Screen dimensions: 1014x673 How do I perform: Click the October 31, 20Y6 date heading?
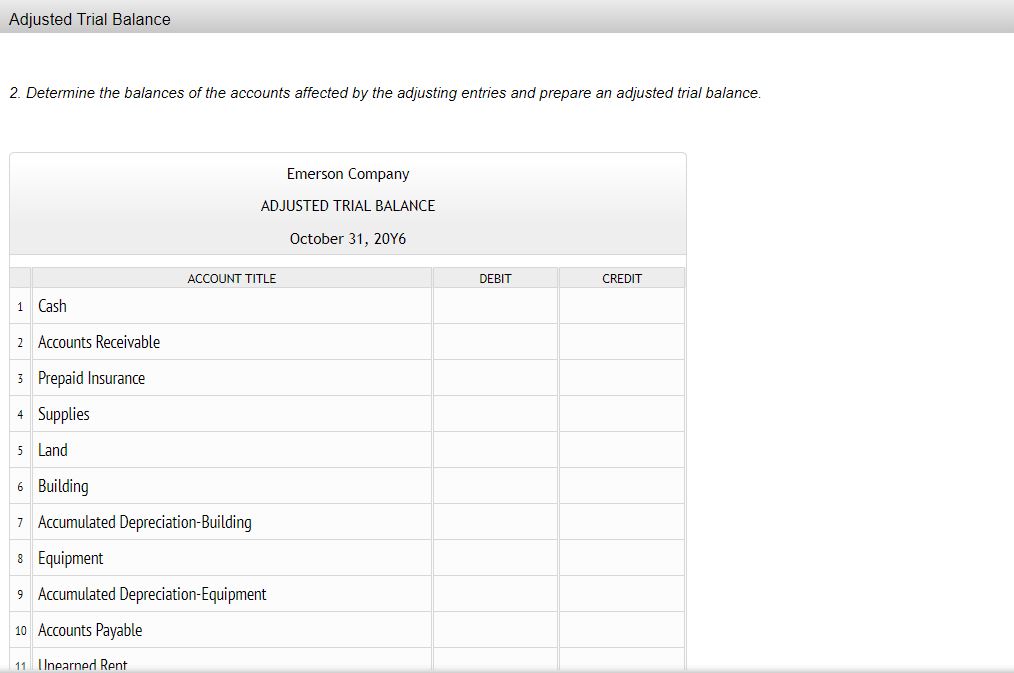(x=347, y=238)
